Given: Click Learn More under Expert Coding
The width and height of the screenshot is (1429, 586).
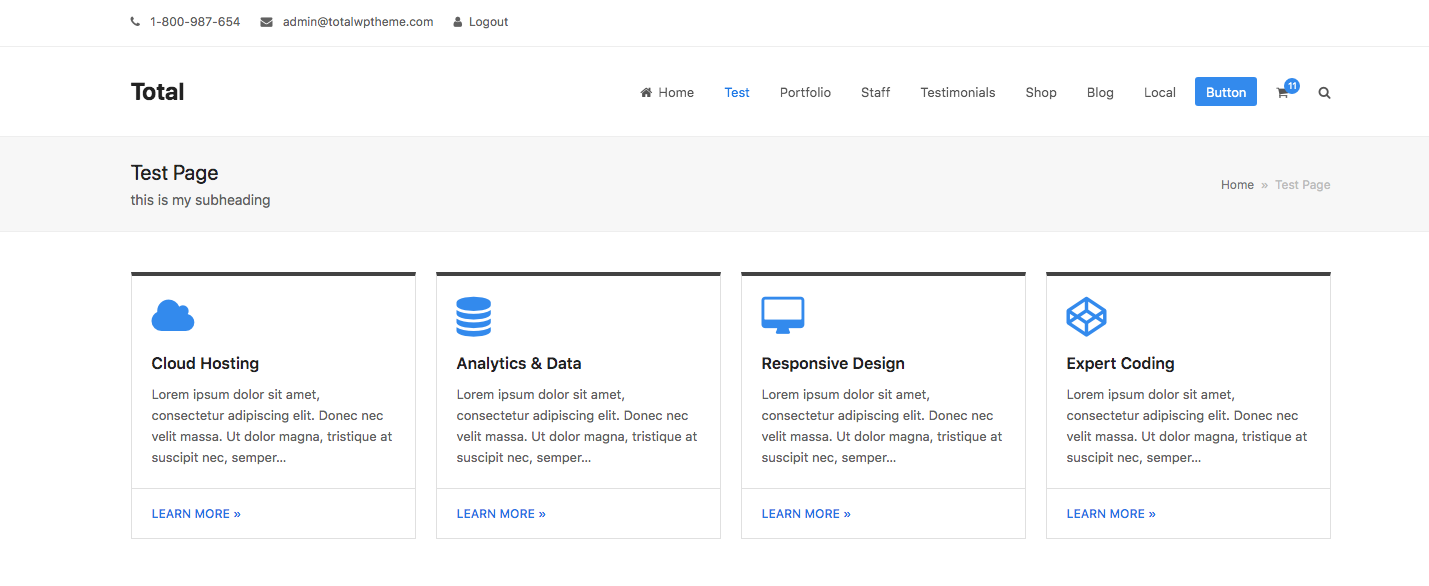Looking at the screenshot, I should coord(1111,514).
